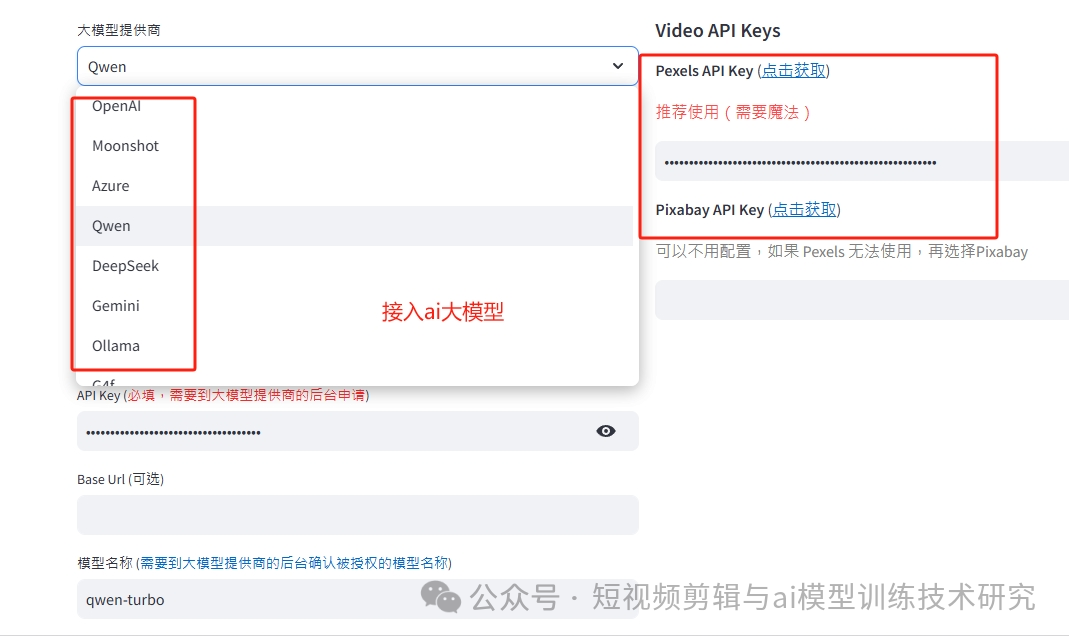The image size is (1069, 640).
Task: Select Gemini from the dropdown list
Action: tap(354, 305)
